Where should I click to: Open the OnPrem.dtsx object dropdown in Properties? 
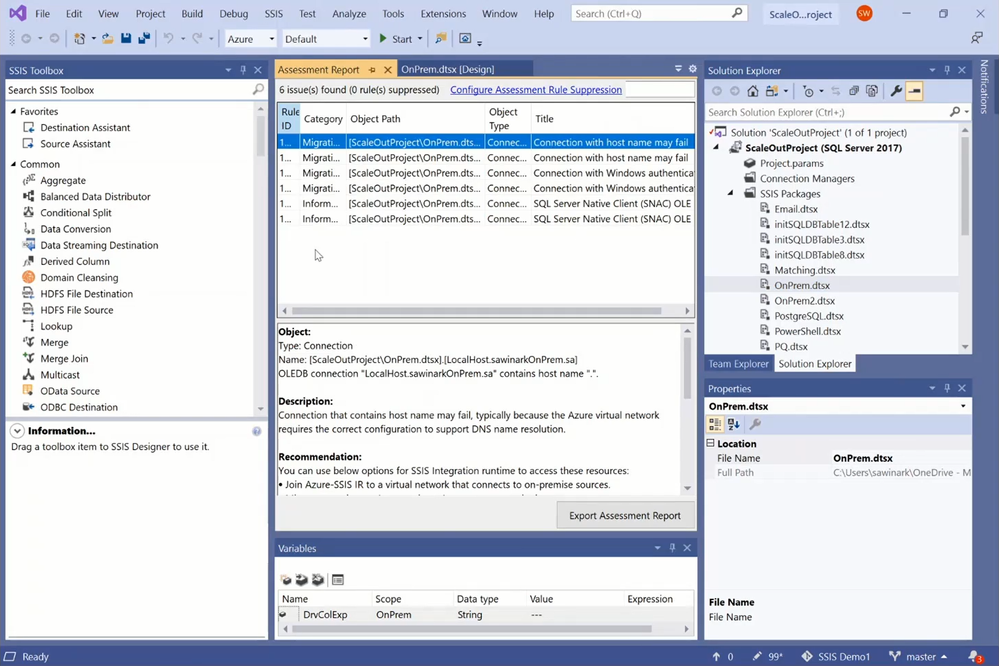[x=963, y=406]
